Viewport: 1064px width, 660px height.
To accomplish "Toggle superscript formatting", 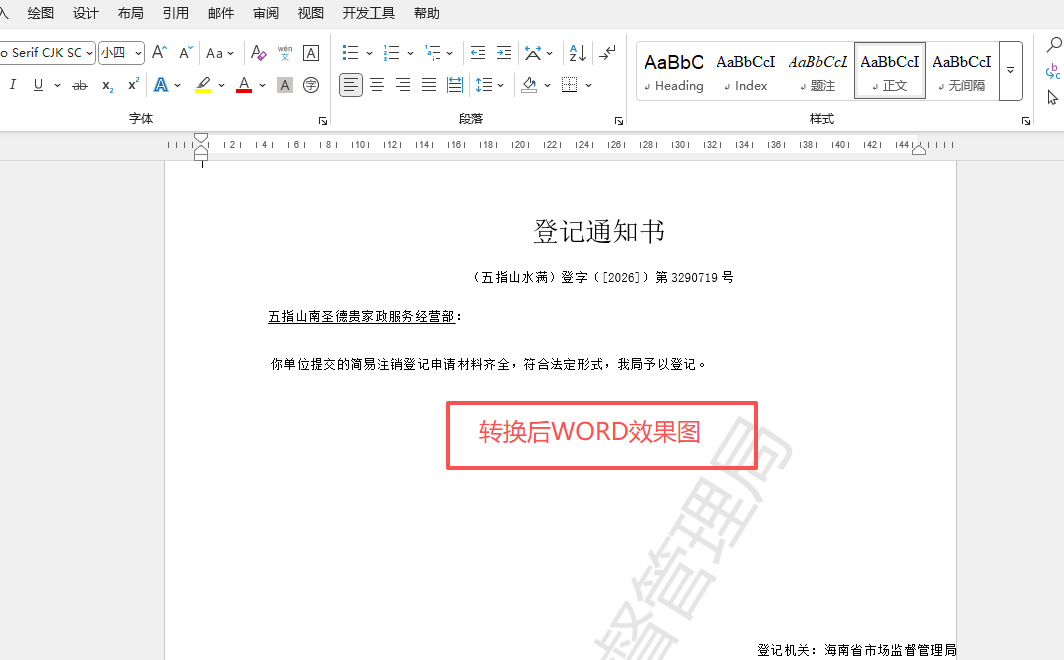I will click(x=134, y=85).
